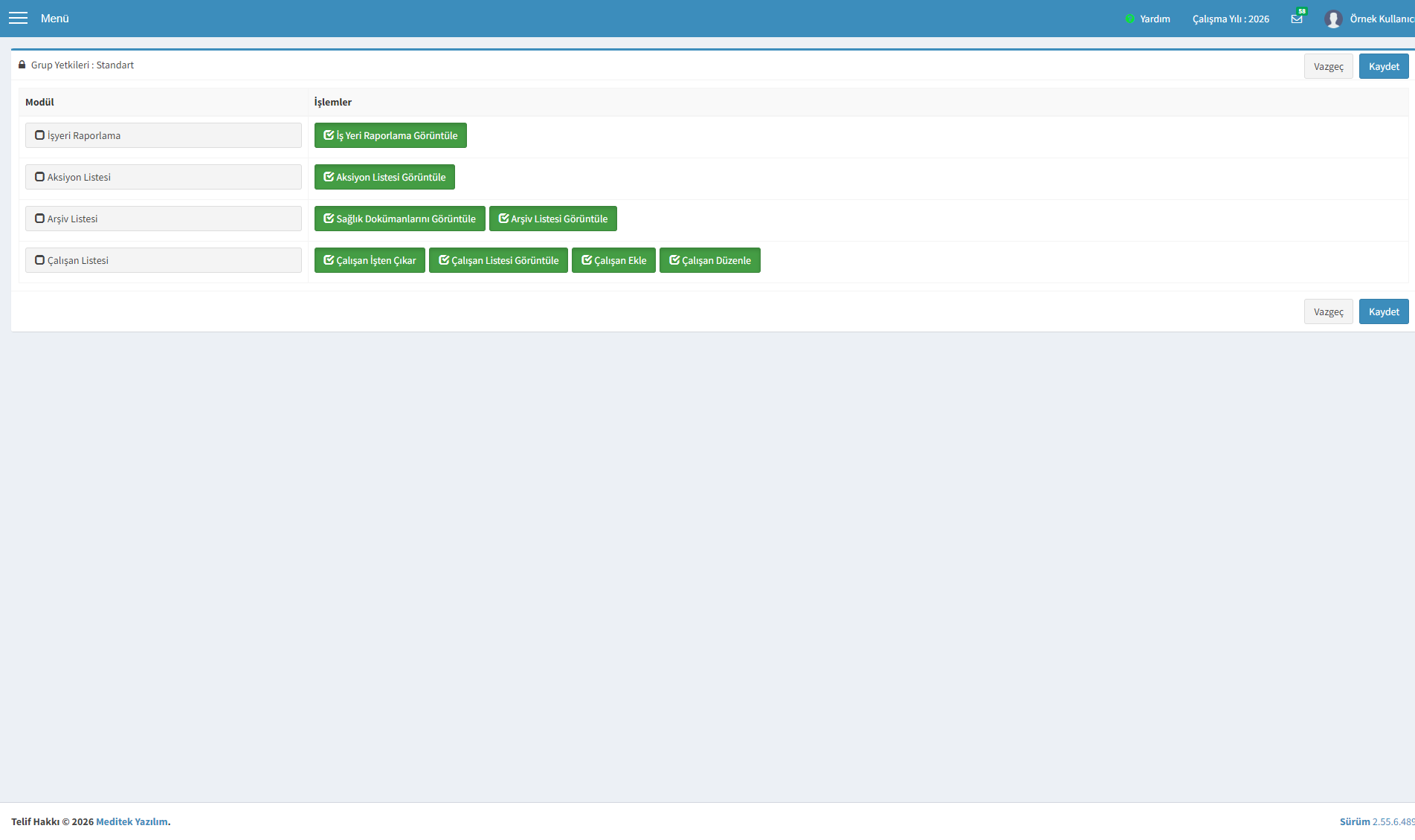Screen dimensions: 1415x840
Task: Click the Menü label in header
Action: click(x=55, y=19)
